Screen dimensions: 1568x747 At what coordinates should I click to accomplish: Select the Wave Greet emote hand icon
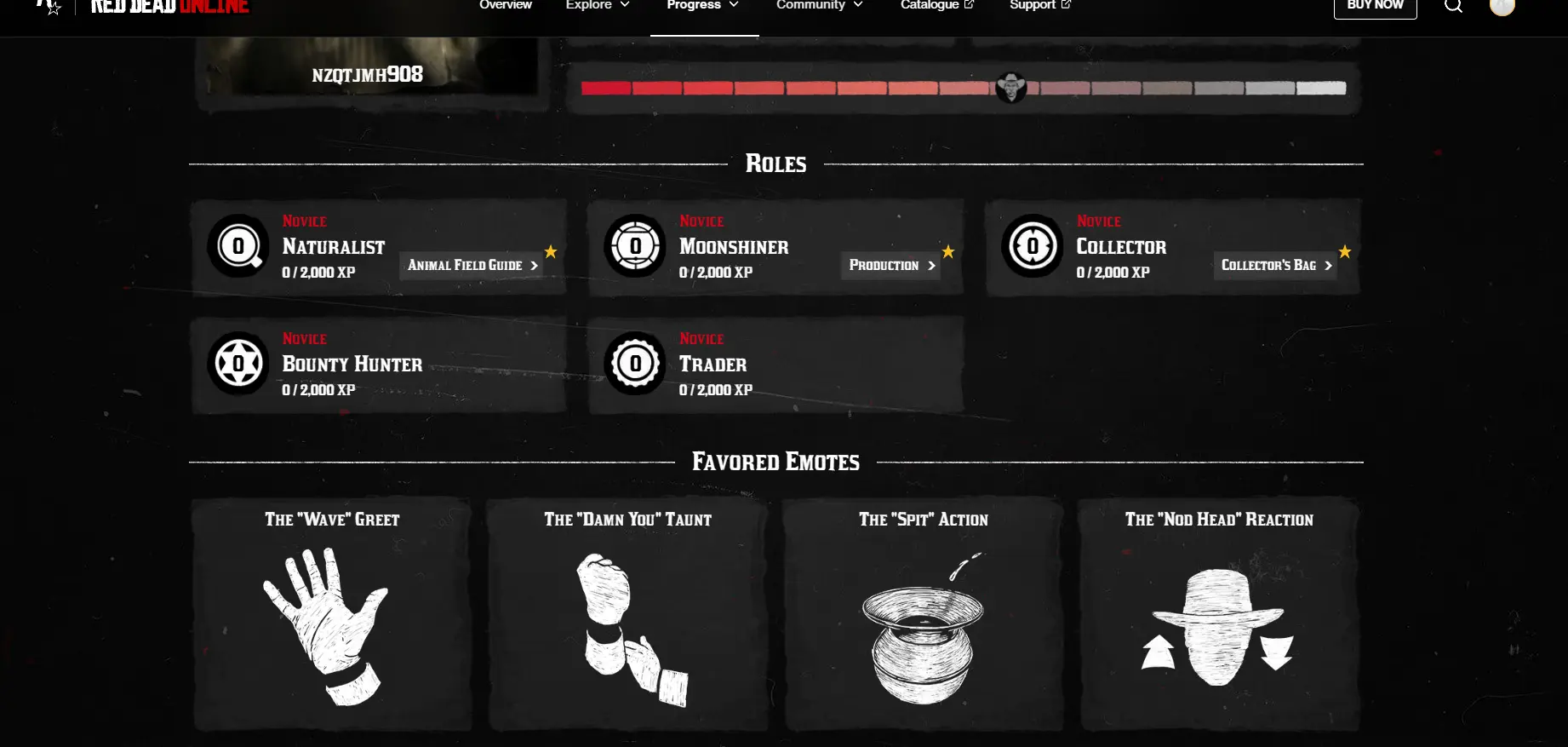(327, 625)
